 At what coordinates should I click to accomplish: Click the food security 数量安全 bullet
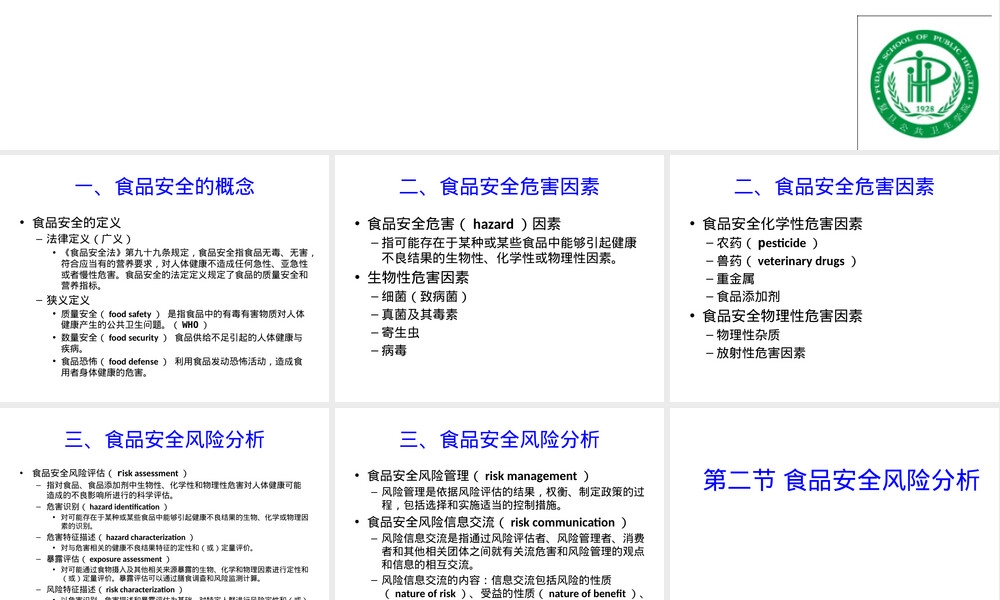[x=182, y=343]
